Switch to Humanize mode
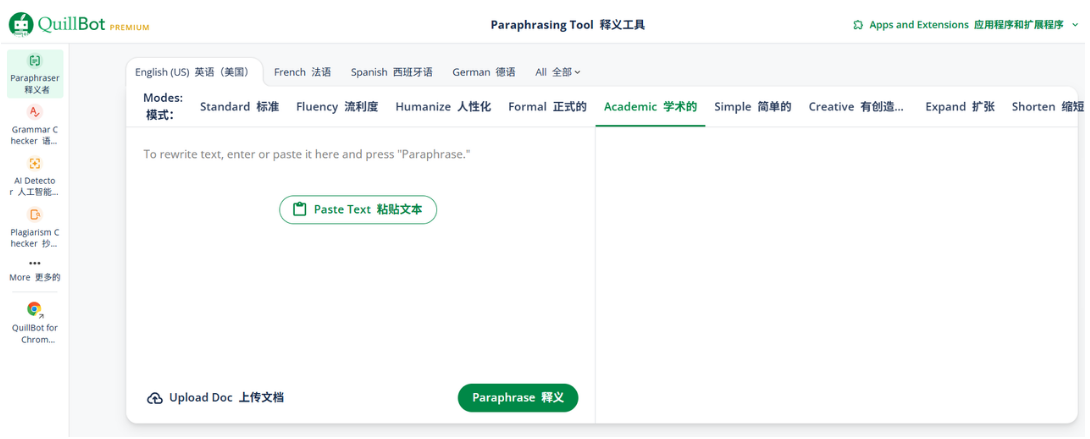Image resolution: width=1090 pixels, height=439 pixels. [444, 107]
